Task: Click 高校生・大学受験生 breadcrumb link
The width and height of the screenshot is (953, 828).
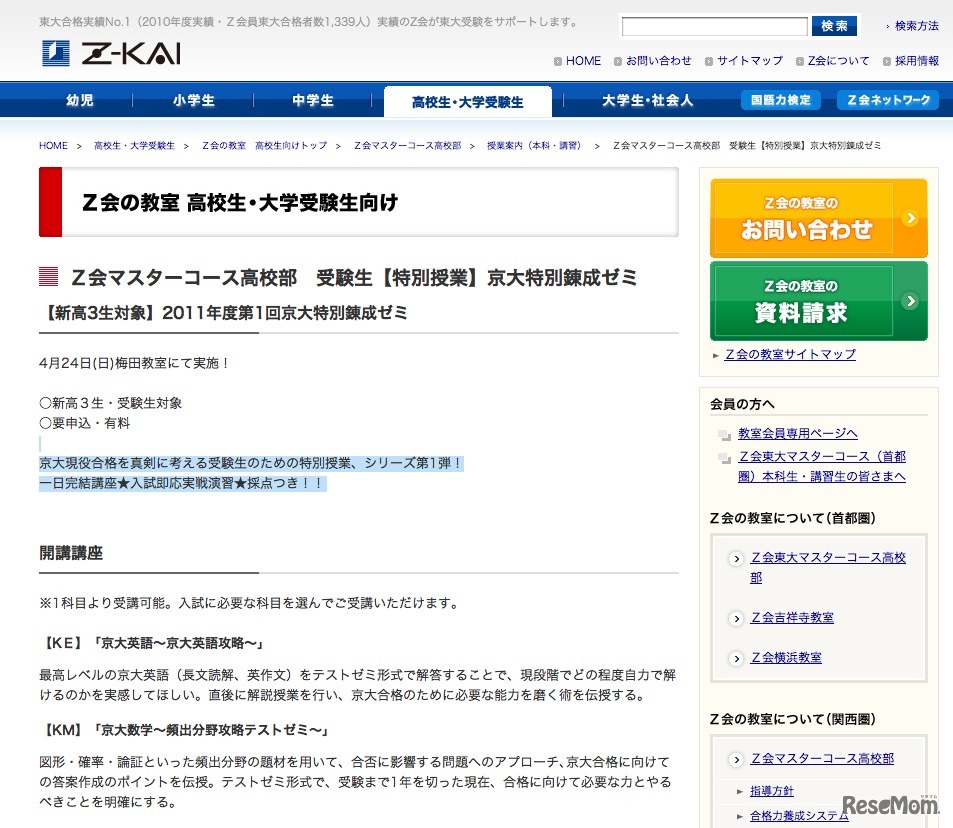Action: click(134, 146)
